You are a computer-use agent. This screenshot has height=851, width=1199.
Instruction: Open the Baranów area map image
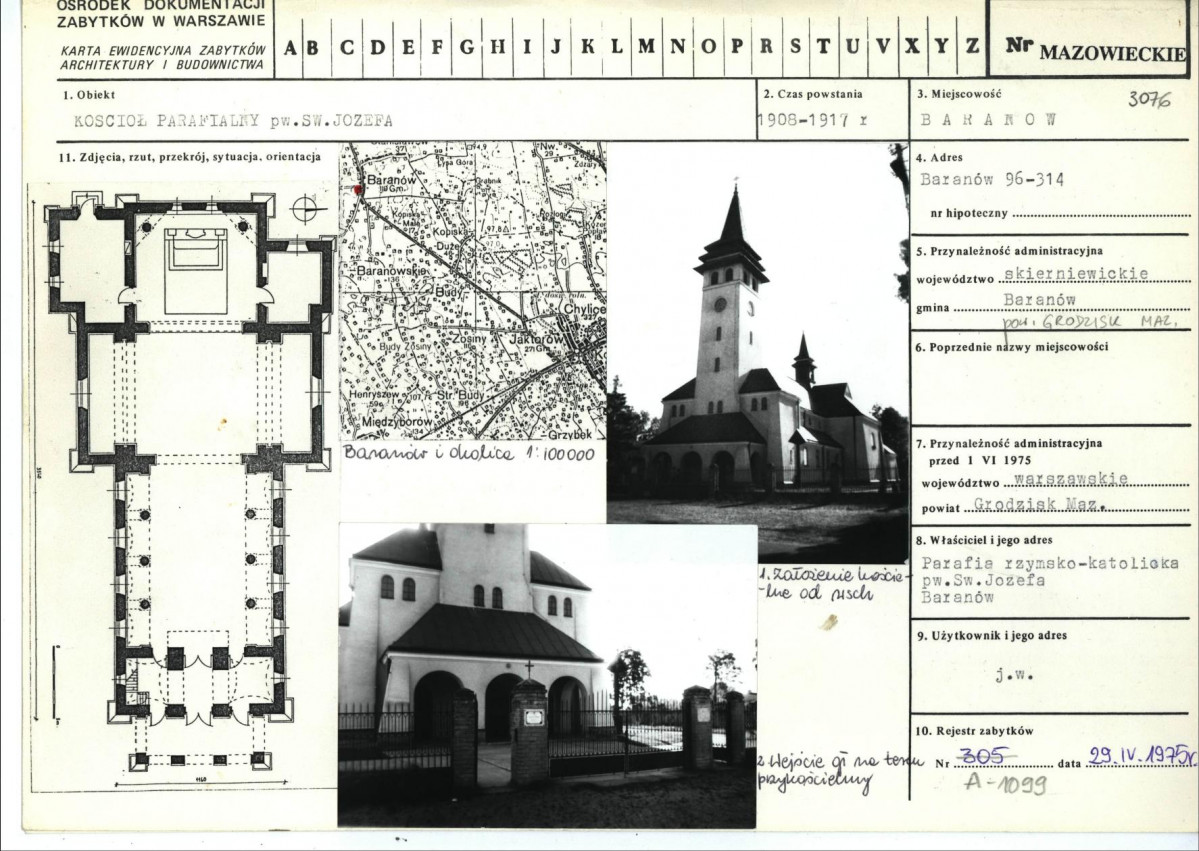(x=473, y=291)
